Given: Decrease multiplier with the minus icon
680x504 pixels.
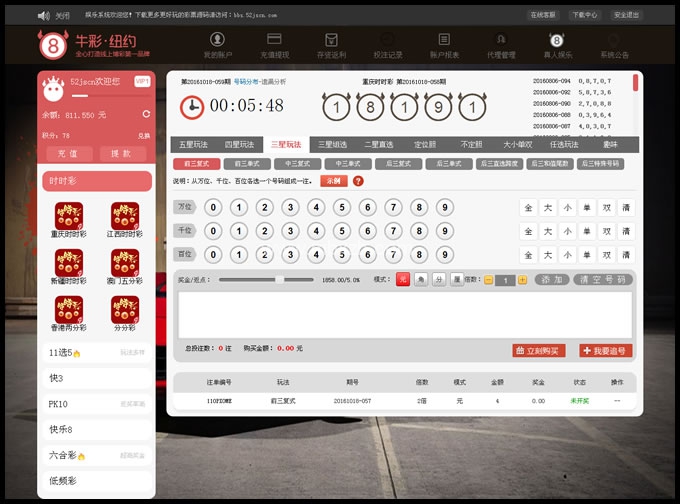Looking at the screenshot, I should pos(488,280).
